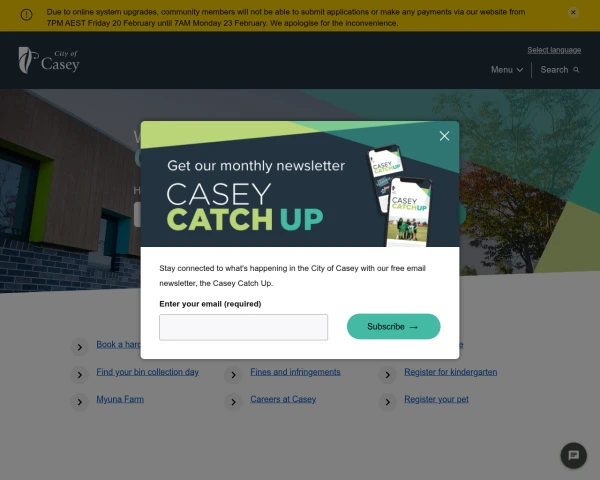Open the City of Casey logo homepage
The image size is (600, 480).
click(x=49, y=60)
